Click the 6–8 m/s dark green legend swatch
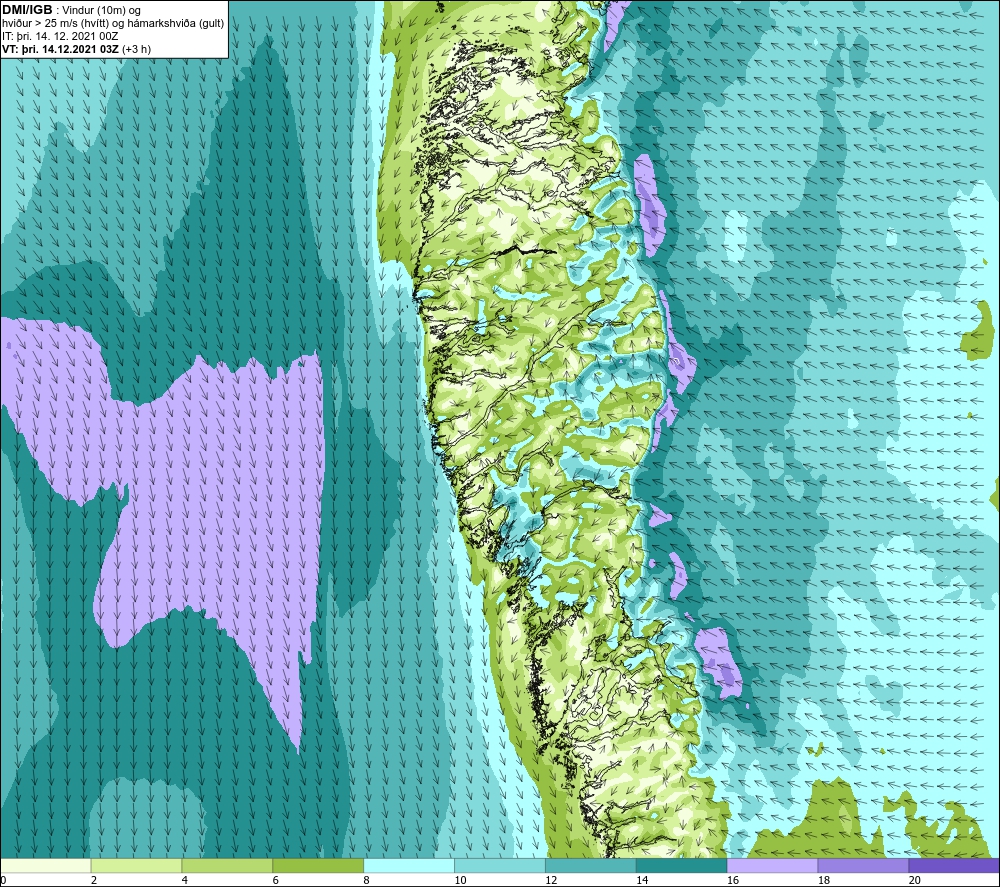The image size is (1000, 887). tap(318, 865)
